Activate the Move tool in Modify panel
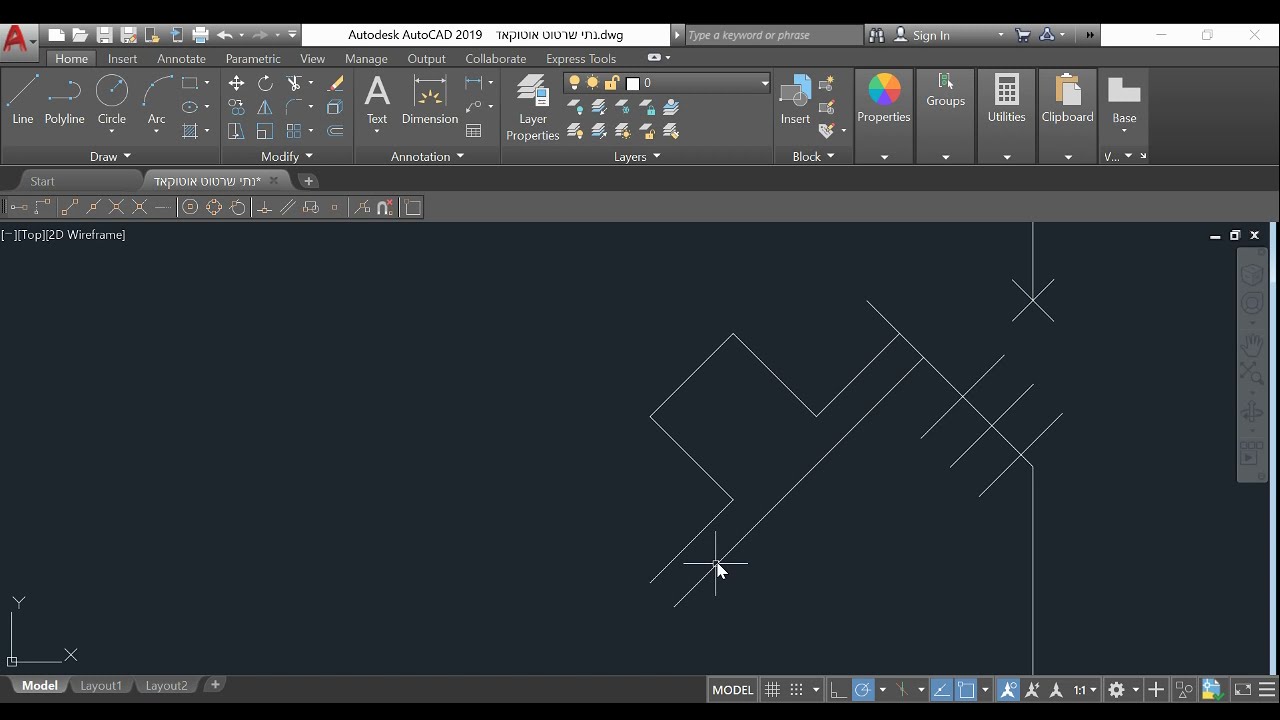The height and width of the screenshot is (720, 1280). (x=236, y=83)
